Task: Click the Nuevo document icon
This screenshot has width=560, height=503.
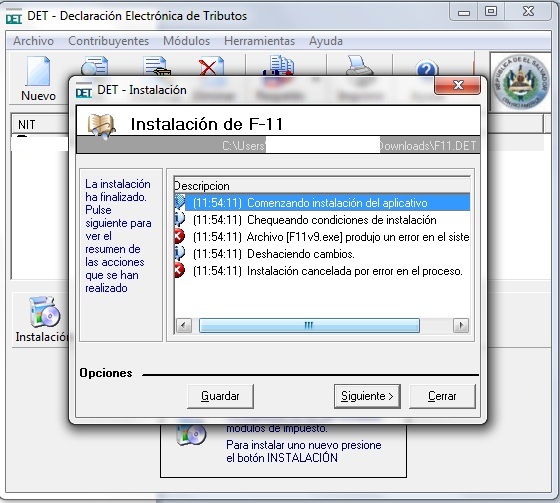Action: click(38, 71)
